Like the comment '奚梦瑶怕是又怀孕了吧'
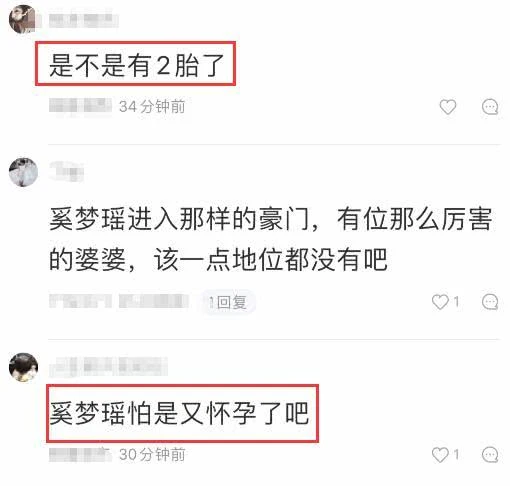The image size is (510, 486). 446,455
